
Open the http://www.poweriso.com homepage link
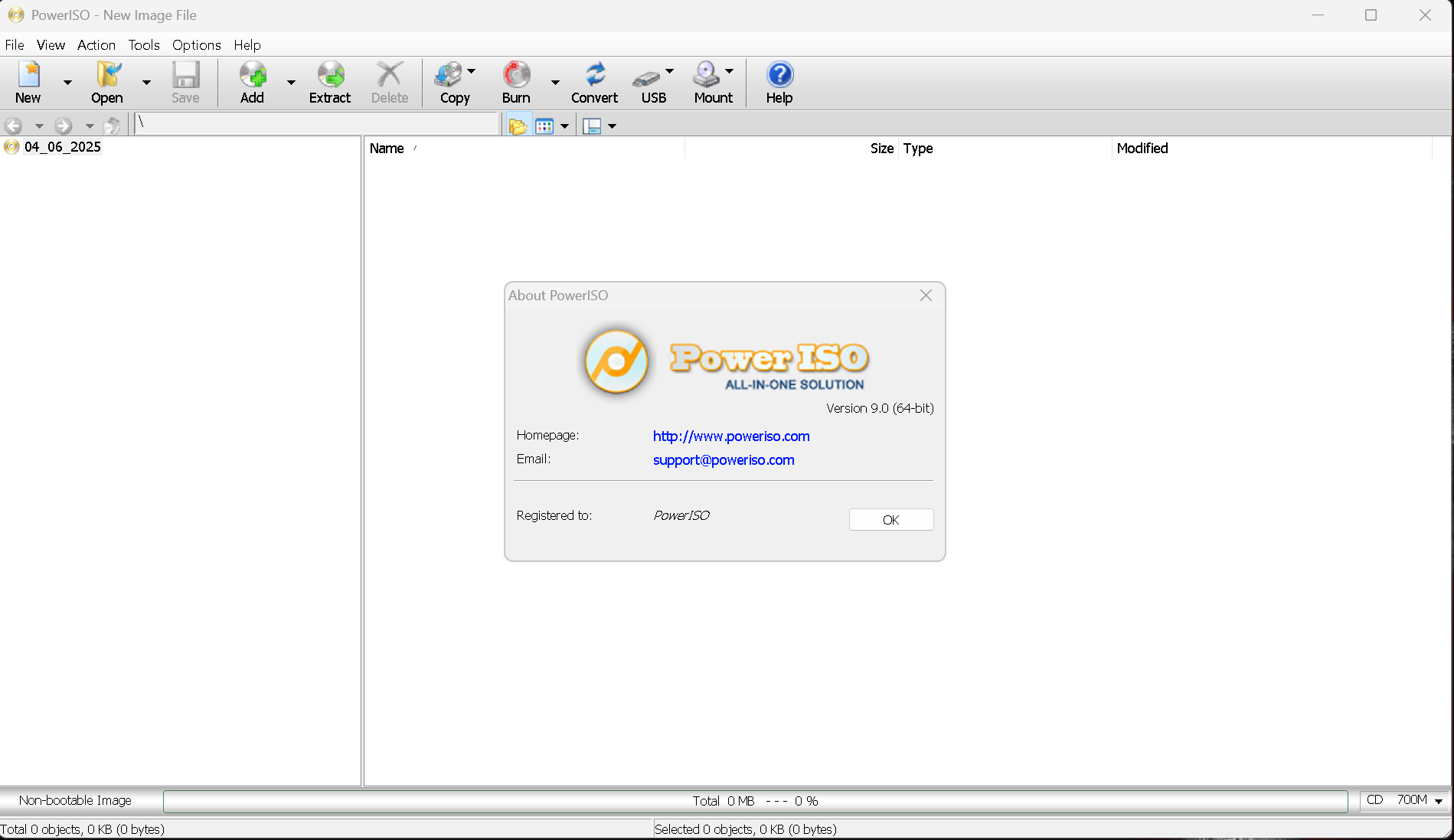click(731, 436)
